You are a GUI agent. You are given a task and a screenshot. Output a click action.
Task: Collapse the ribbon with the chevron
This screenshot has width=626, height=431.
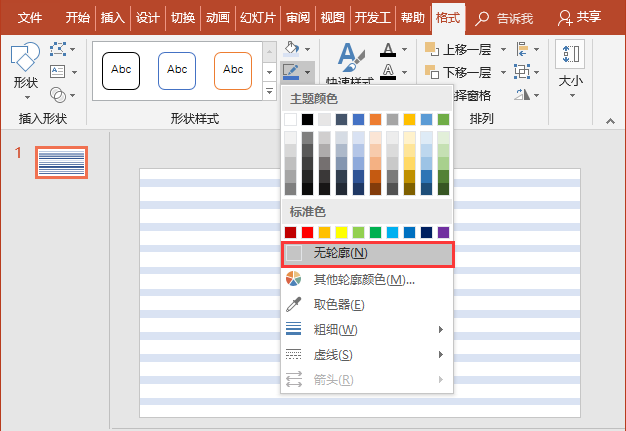(610, 121)
